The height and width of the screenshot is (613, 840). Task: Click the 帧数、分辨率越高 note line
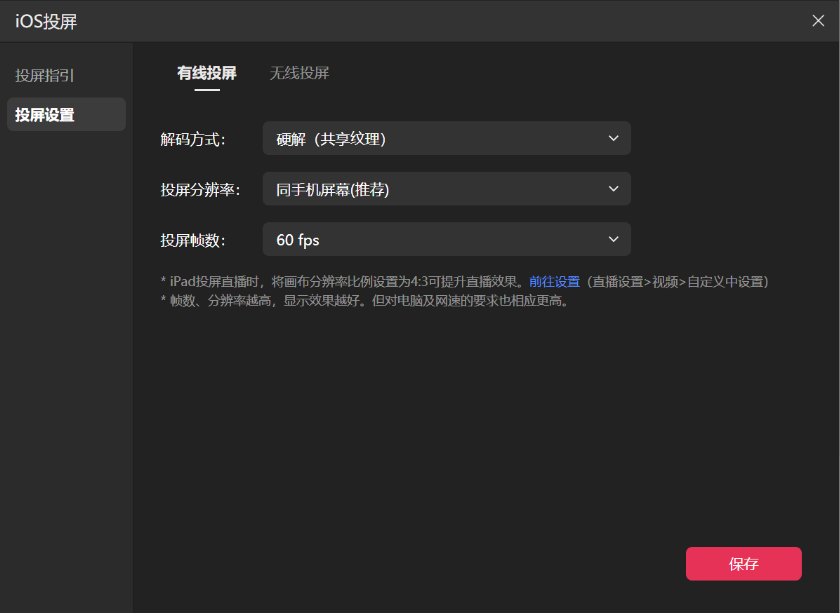coord(365,301)
